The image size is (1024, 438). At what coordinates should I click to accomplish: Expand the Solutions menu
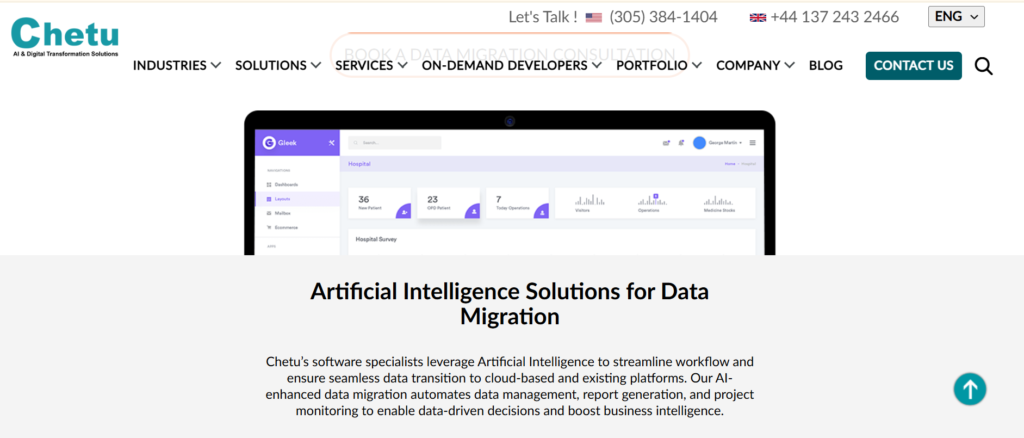pos(278,65)
